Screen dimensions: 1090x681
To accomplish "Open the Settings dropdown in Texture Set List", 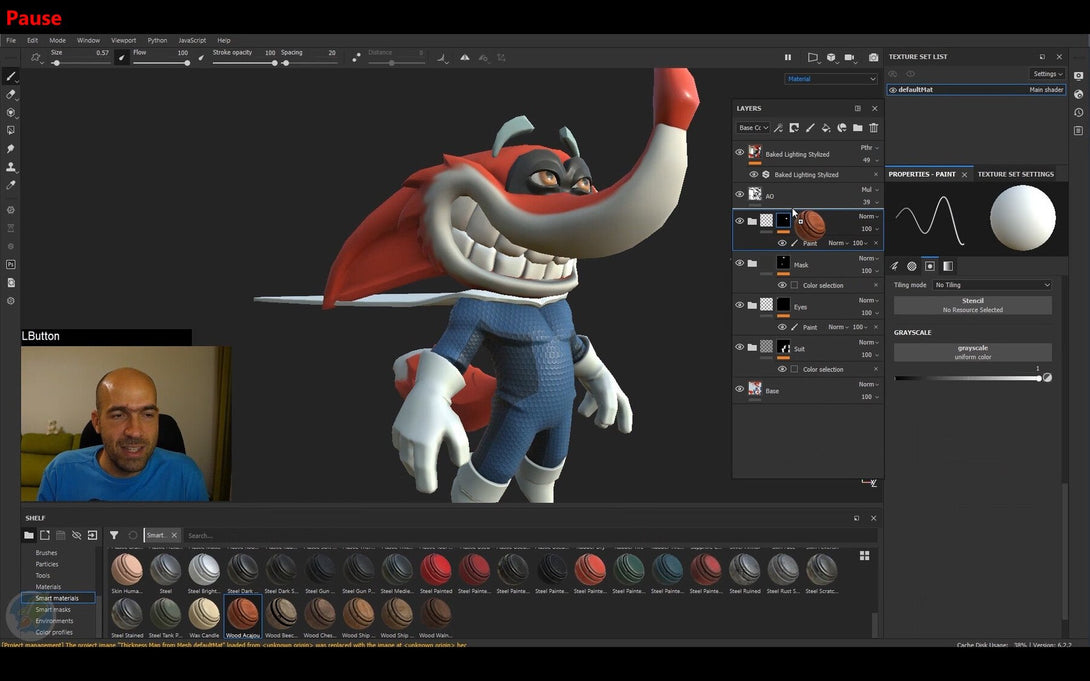I will tap(1047, 74).
